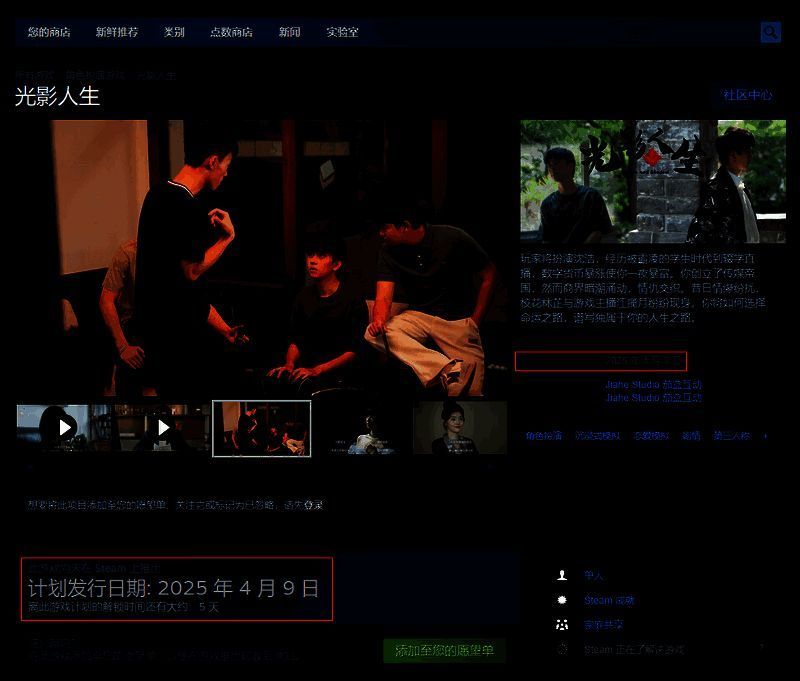The width and height of the screenshot is (800, 681).
Task: Click the 社区中心 community hub button
Action: click(x=747, y=95)
